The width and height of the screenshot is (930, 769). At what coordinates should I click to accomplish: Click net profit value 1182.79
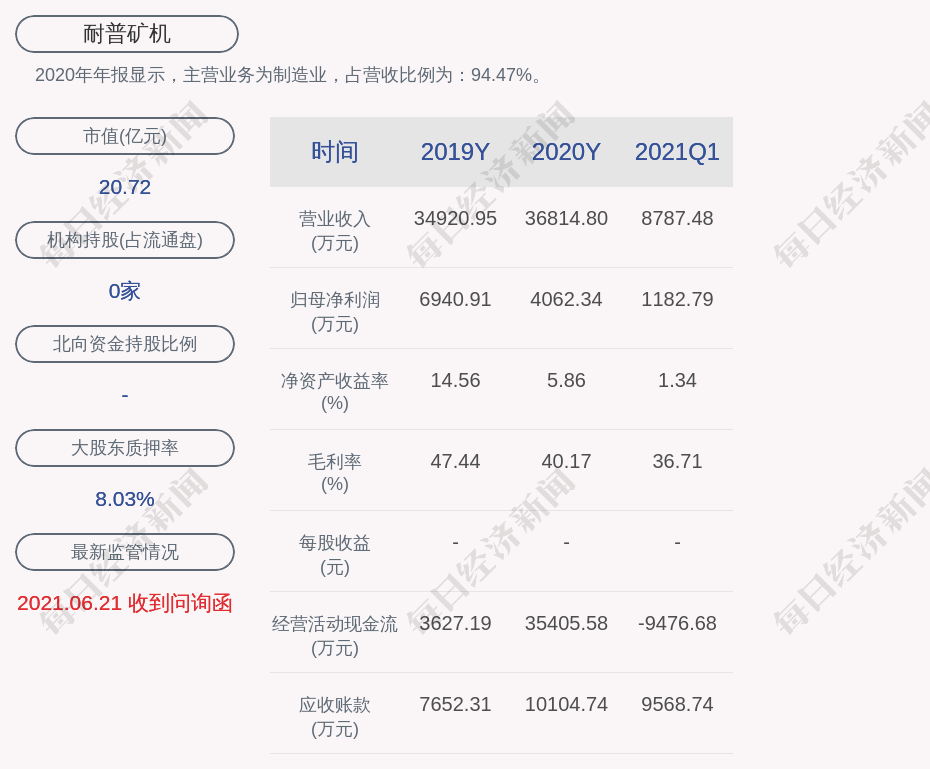(x=677, y=299)
